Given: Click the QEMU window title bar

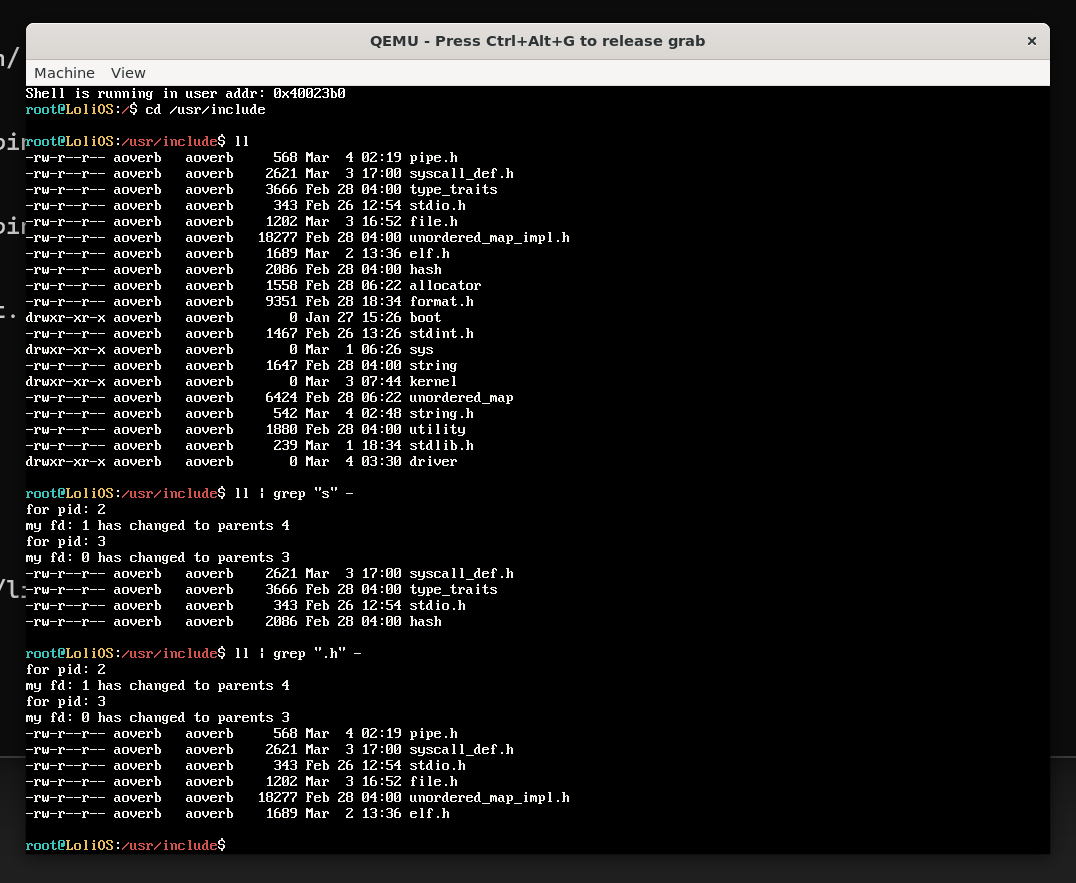Looking at the screenshot, I should (537, 41).
